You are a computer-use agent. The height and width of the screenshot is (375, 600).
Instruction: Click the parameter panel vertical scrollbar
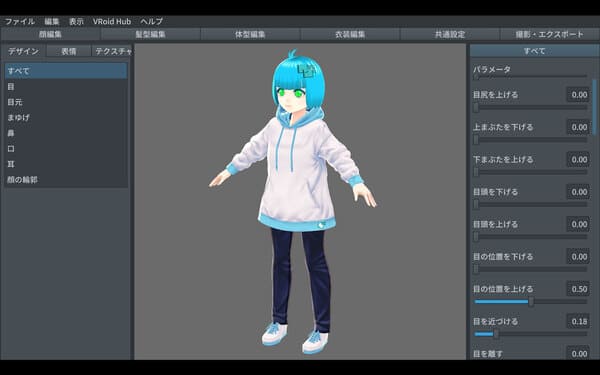[594, 107]
